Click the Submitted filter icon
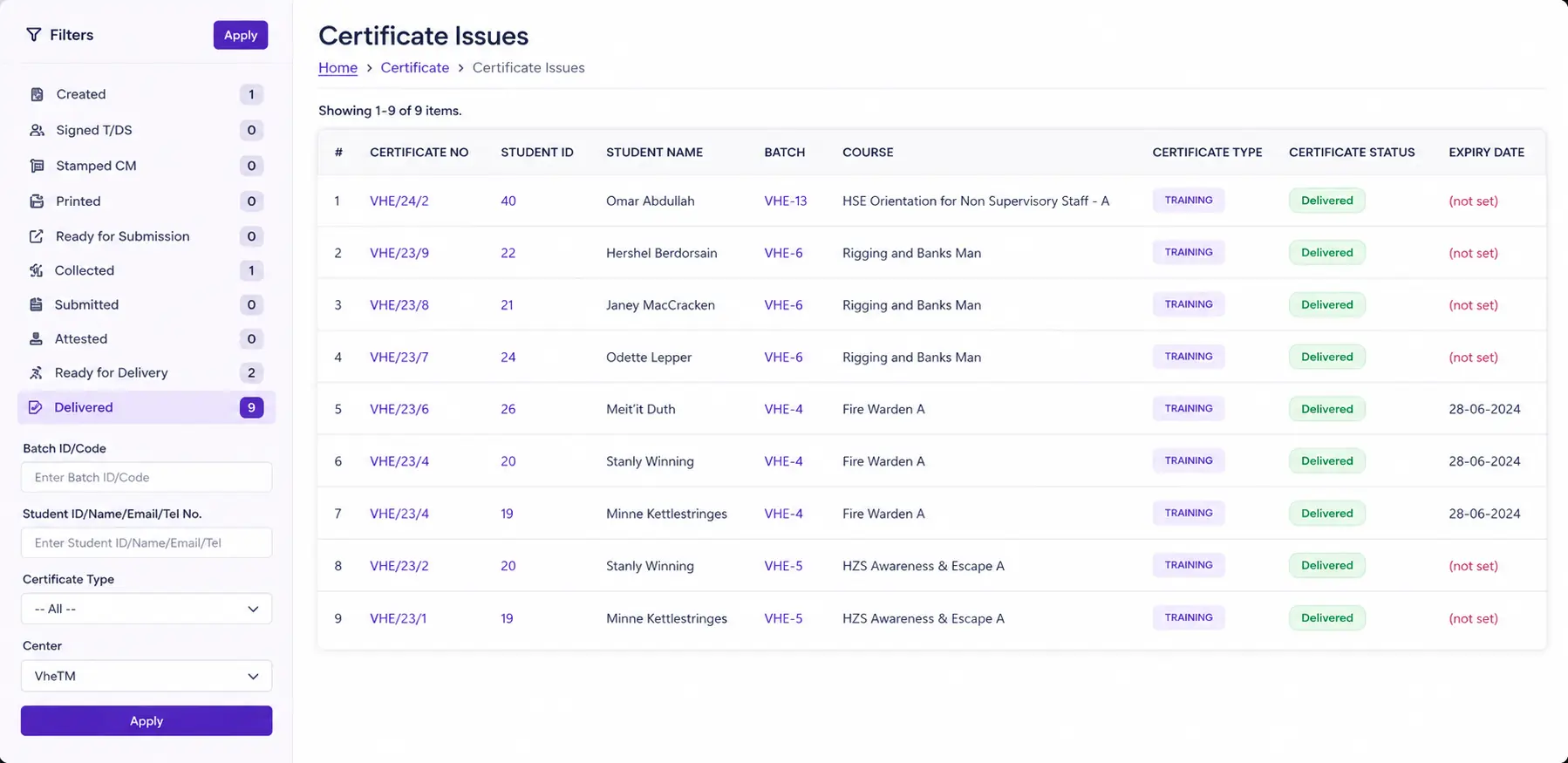Viewport: 1568px width, 763px height. tap(36, 304)
